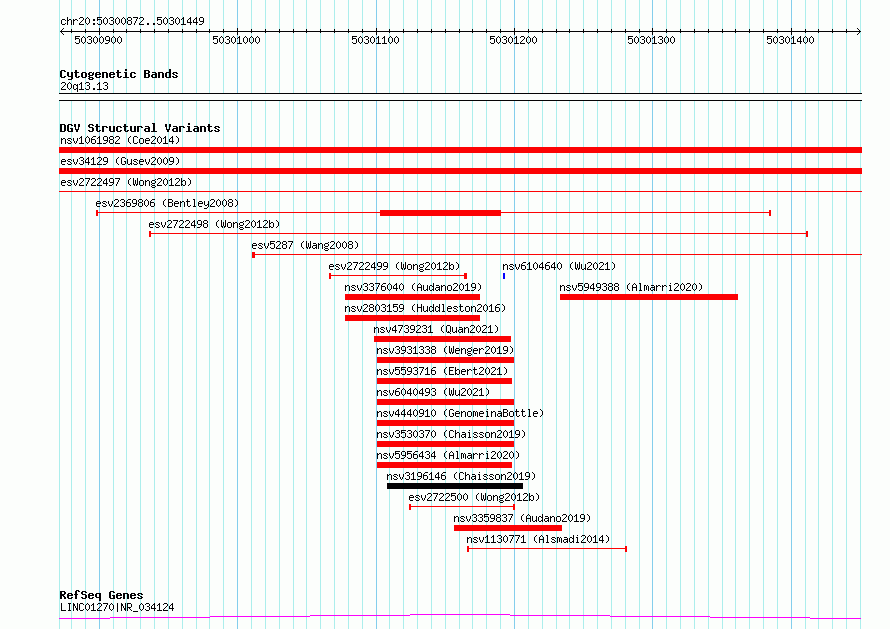Select the 20q13.13 band label
Screen dimensions: 890x629
[84, 86]
